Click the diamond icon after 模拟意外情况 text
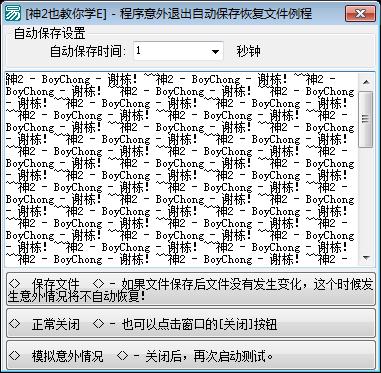This screenshot has height=373, width=381. 123,355
